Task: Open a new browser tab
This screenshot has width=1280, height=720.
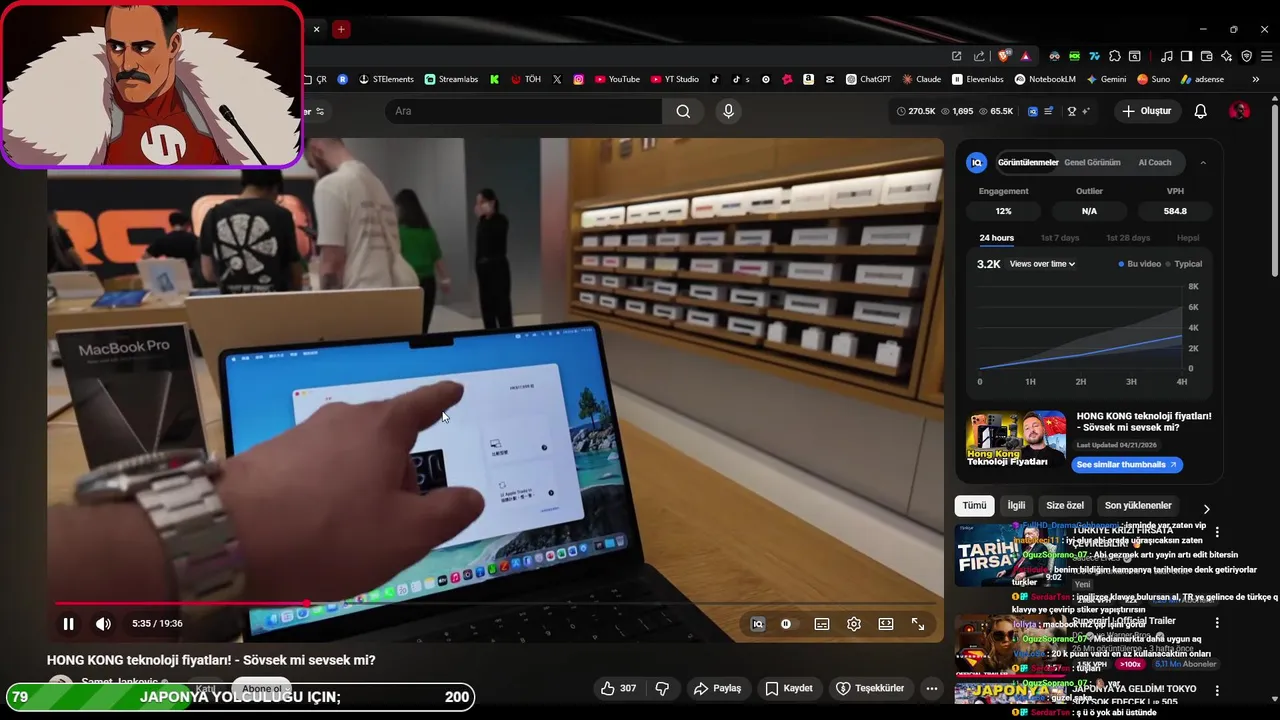Action: click(x=341, y=29)
